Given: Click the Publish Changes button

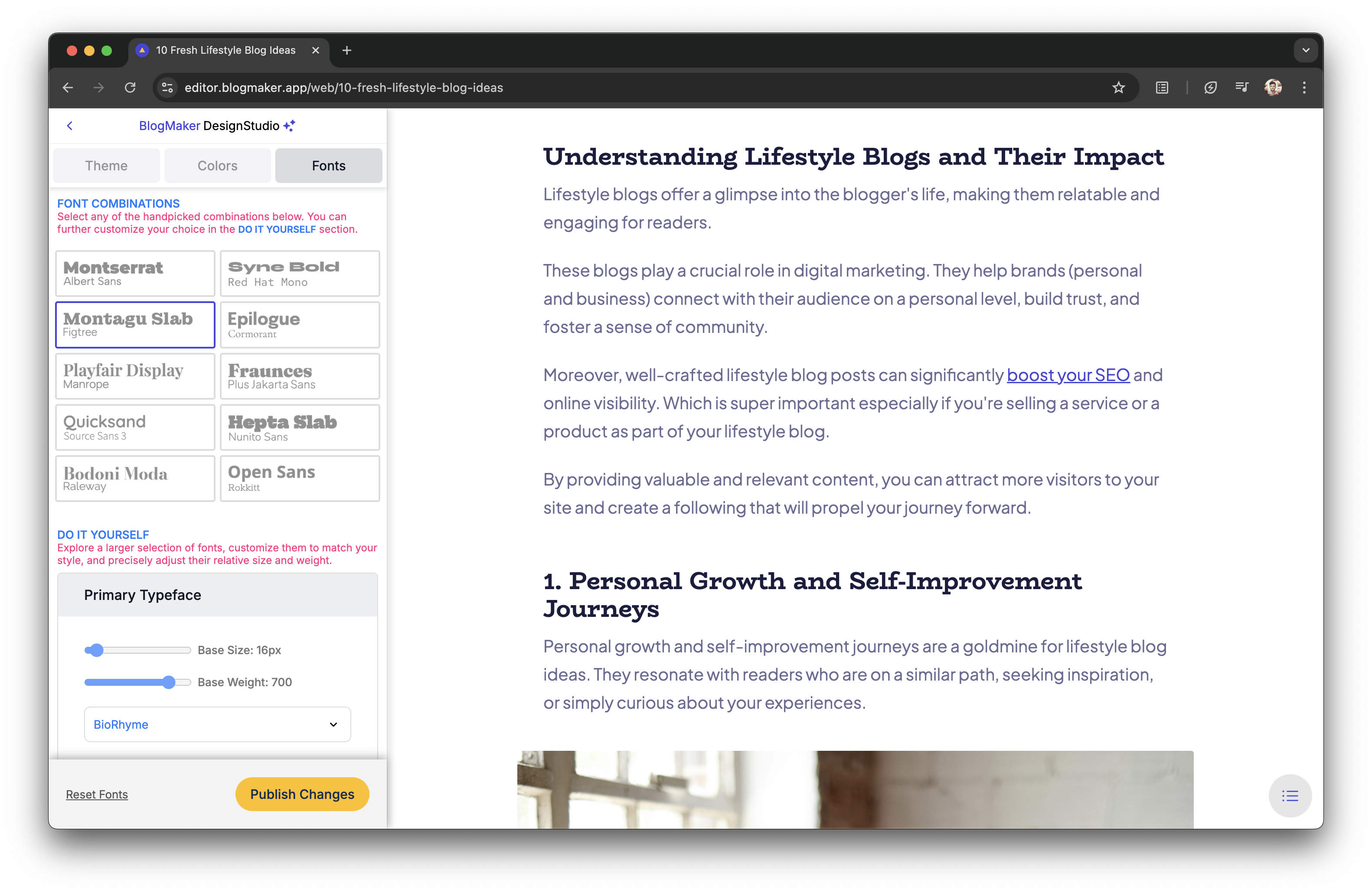Looking at the screenshot, I should coord(302,794).
